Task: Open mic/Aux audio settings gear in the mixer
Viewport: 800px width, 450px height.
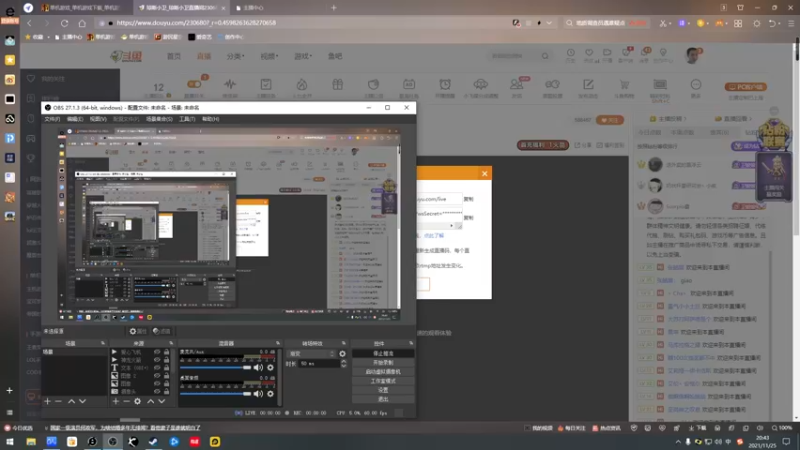Action: [x=270, y=367]
